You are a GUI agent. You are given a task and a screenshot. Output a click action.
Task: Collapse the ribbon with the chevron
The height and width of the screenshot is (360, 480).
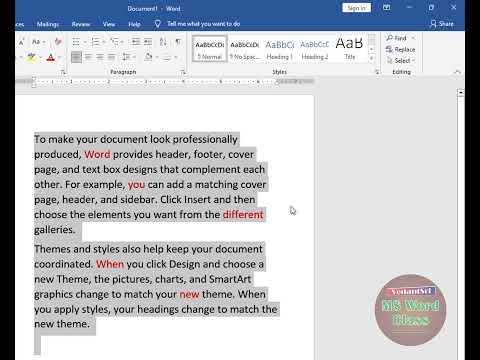[457, 72]
